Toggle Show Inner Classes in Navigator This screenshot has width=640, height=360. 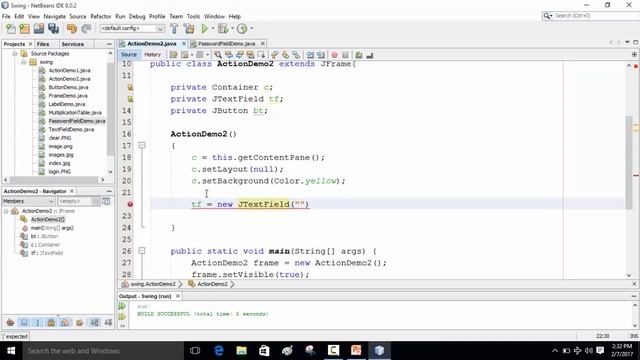[65, 323]
